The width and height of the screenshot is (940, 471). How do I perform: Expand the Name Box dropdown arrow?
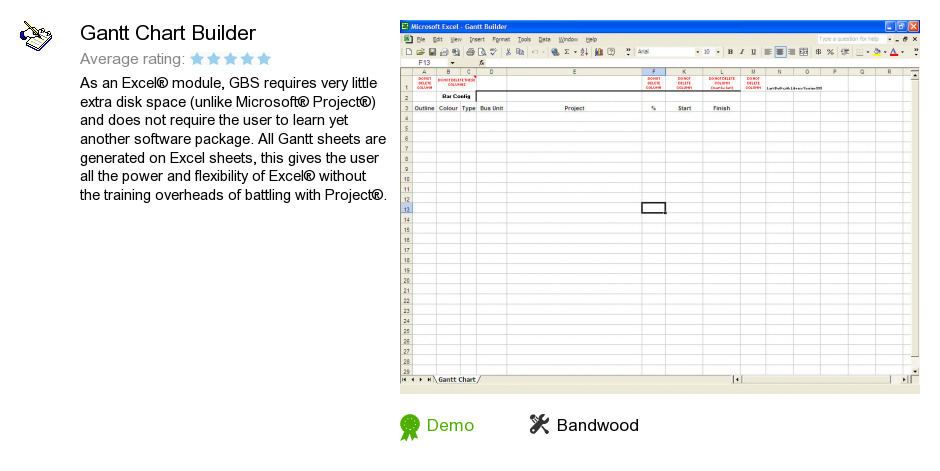452,63
